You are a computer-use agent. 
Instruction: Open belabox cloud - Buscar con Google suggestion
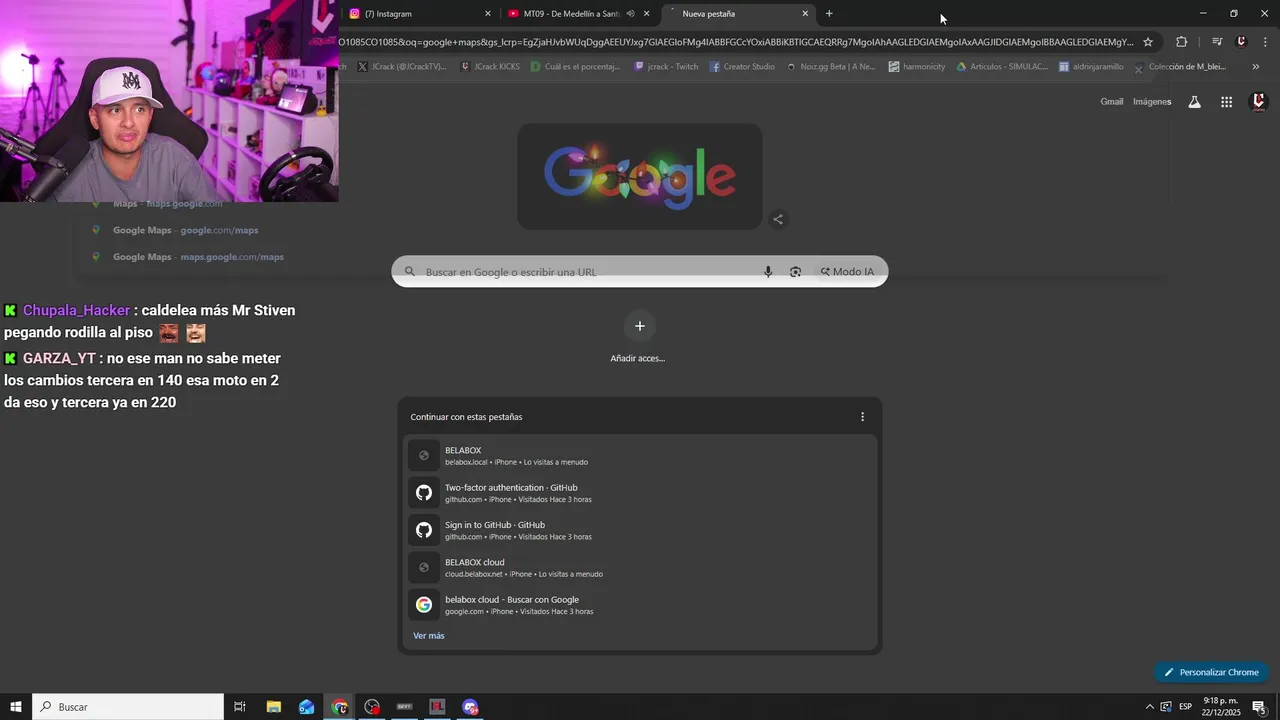coord(640,605)
